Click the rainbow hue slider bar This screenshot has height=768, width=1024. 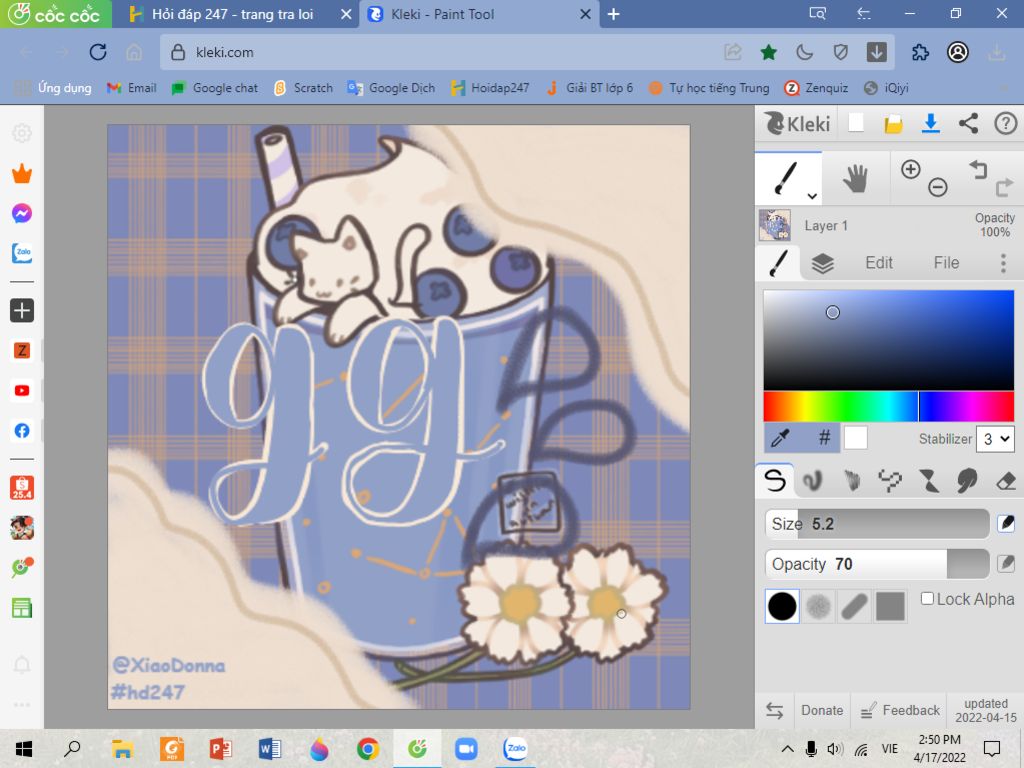(888, 406)
